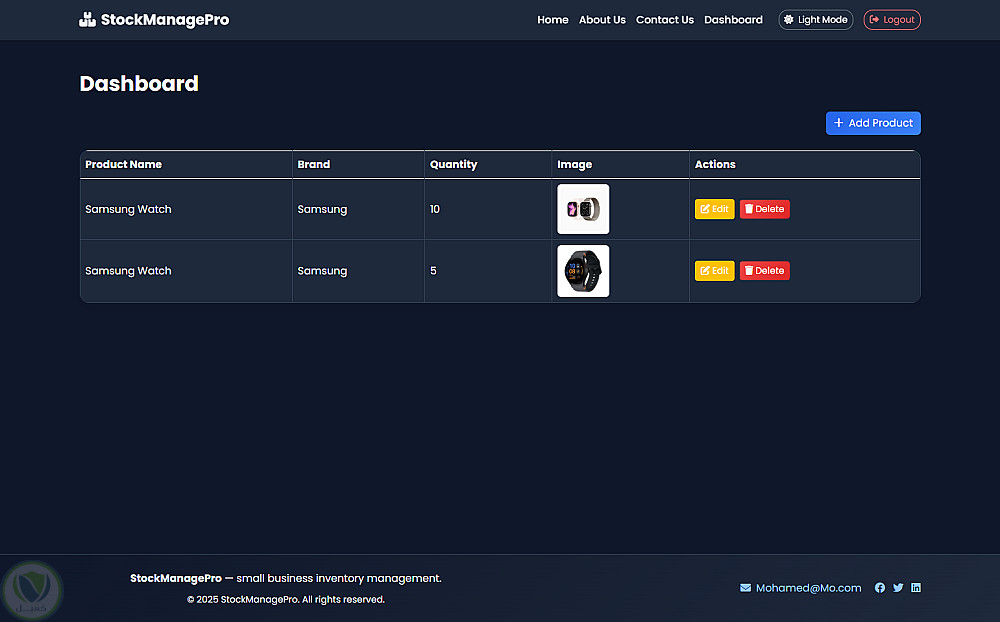Image resolution: width=1000 pixels, height=622 pixels.
Task: Open the StockManagePro brand link
Action: click(x=154, y=20)
